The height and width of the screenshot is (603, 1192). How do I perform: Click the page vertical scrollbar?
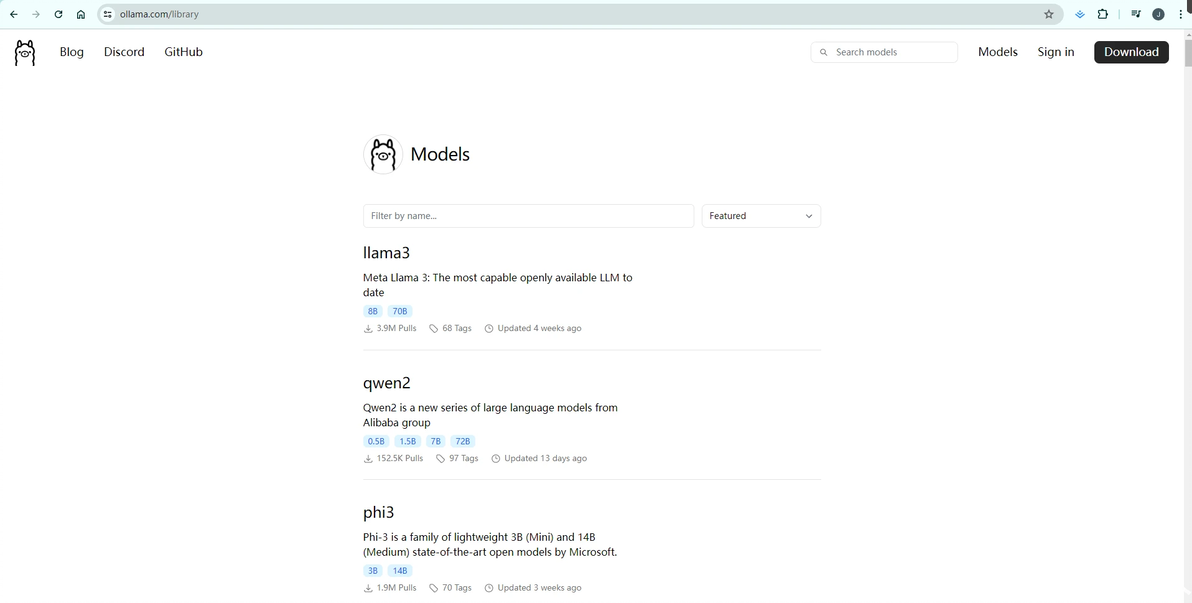(1186, 52)
